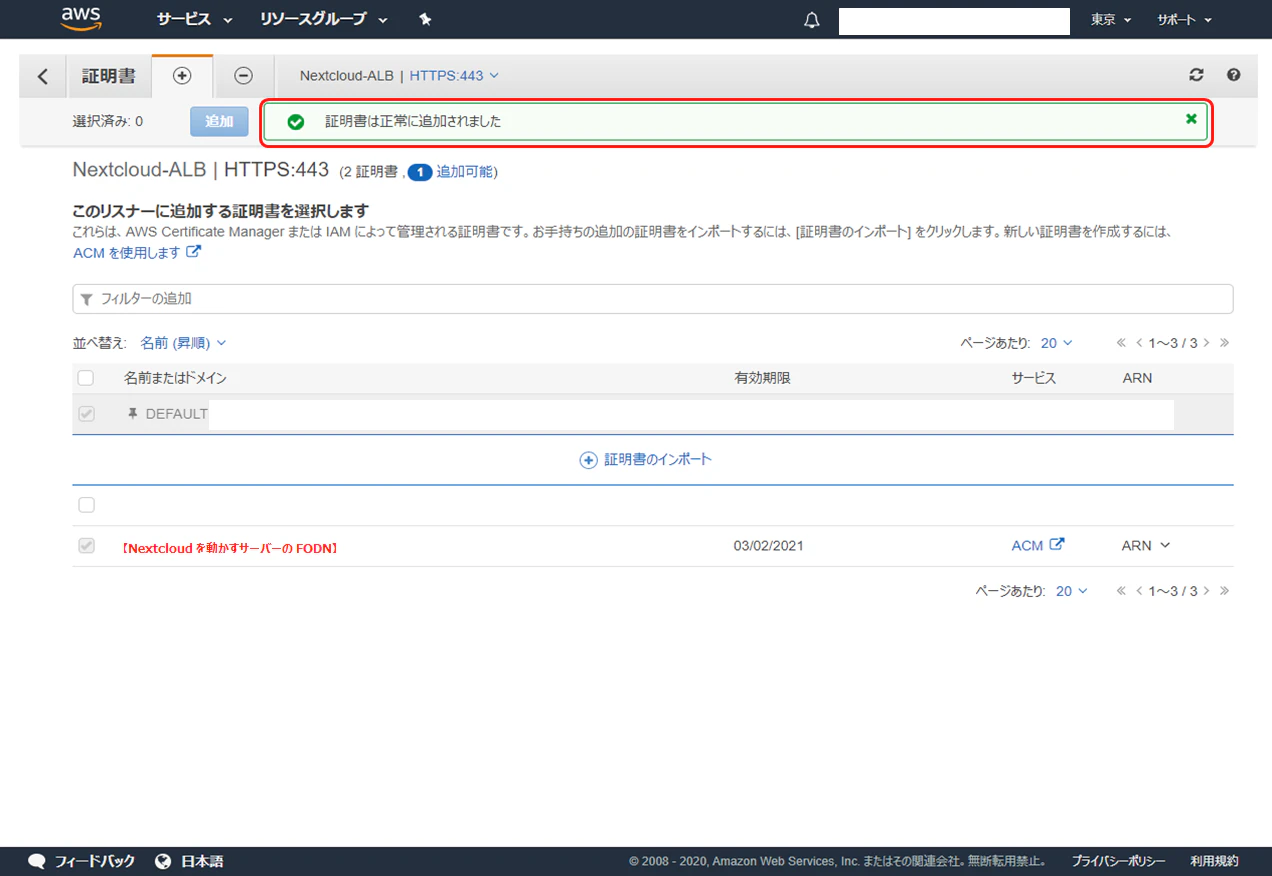Open the 追加可能 link
The image size is (1272, 876).
pyautogui.click(x=465, y=172)
